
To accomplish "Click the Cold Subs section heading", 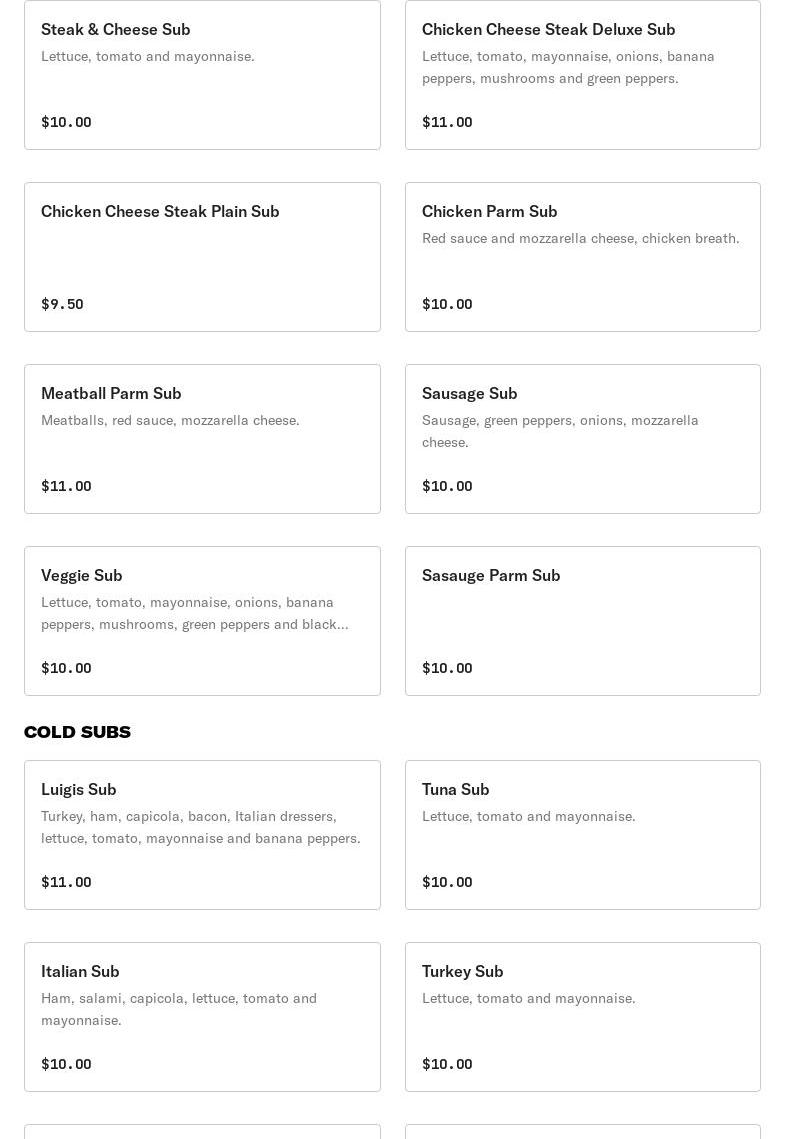I will (77, 731).
